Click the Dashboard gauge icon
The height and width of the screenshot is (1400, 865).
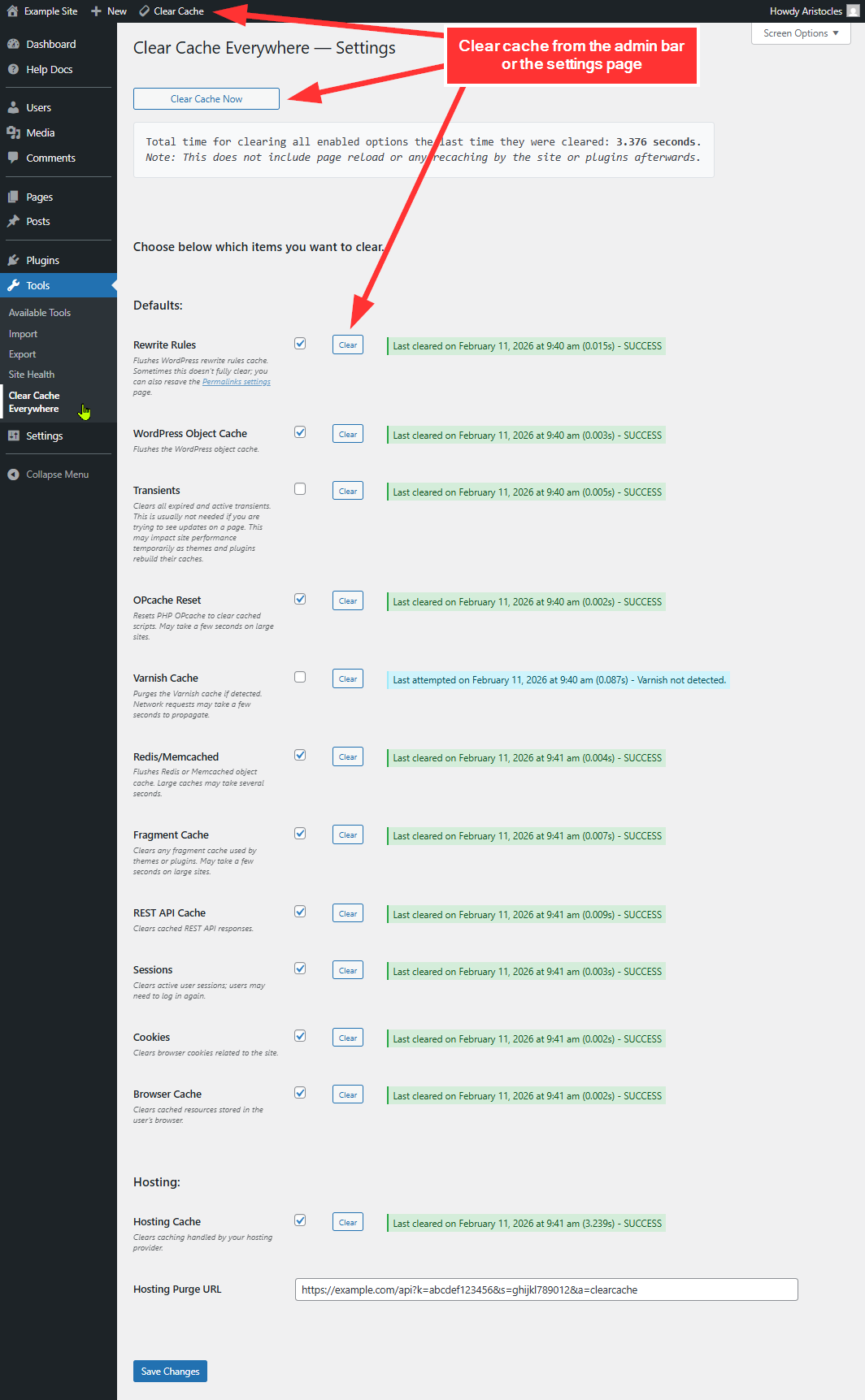click(x=13, y=44)
